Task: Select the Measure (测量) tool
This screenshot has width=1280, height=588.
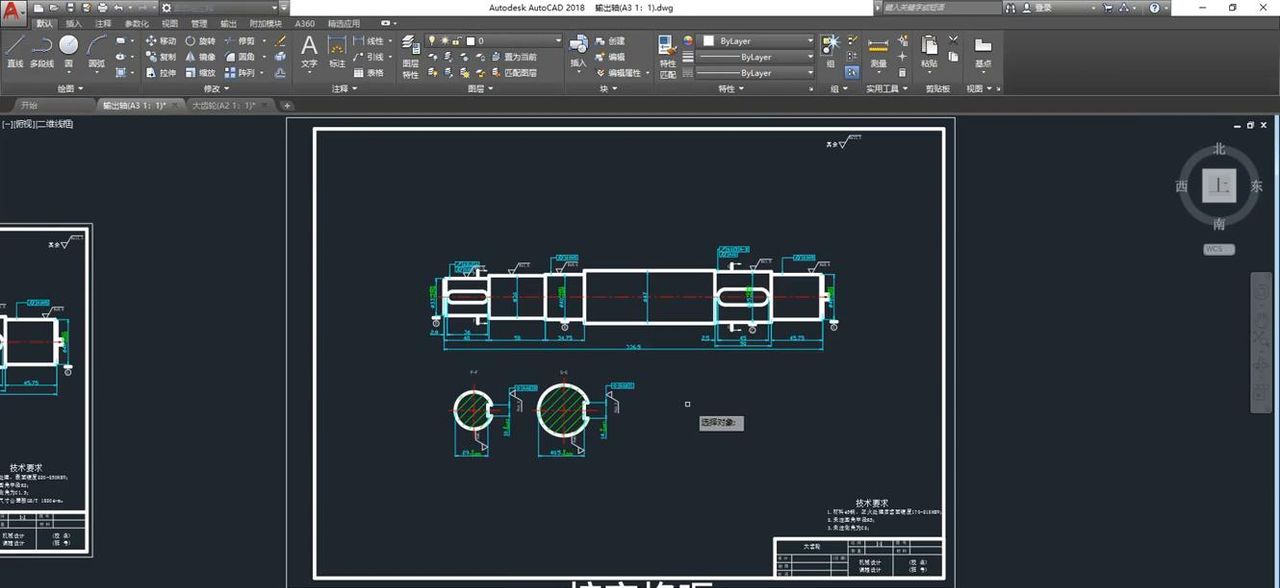Action: tap(878, 51)
